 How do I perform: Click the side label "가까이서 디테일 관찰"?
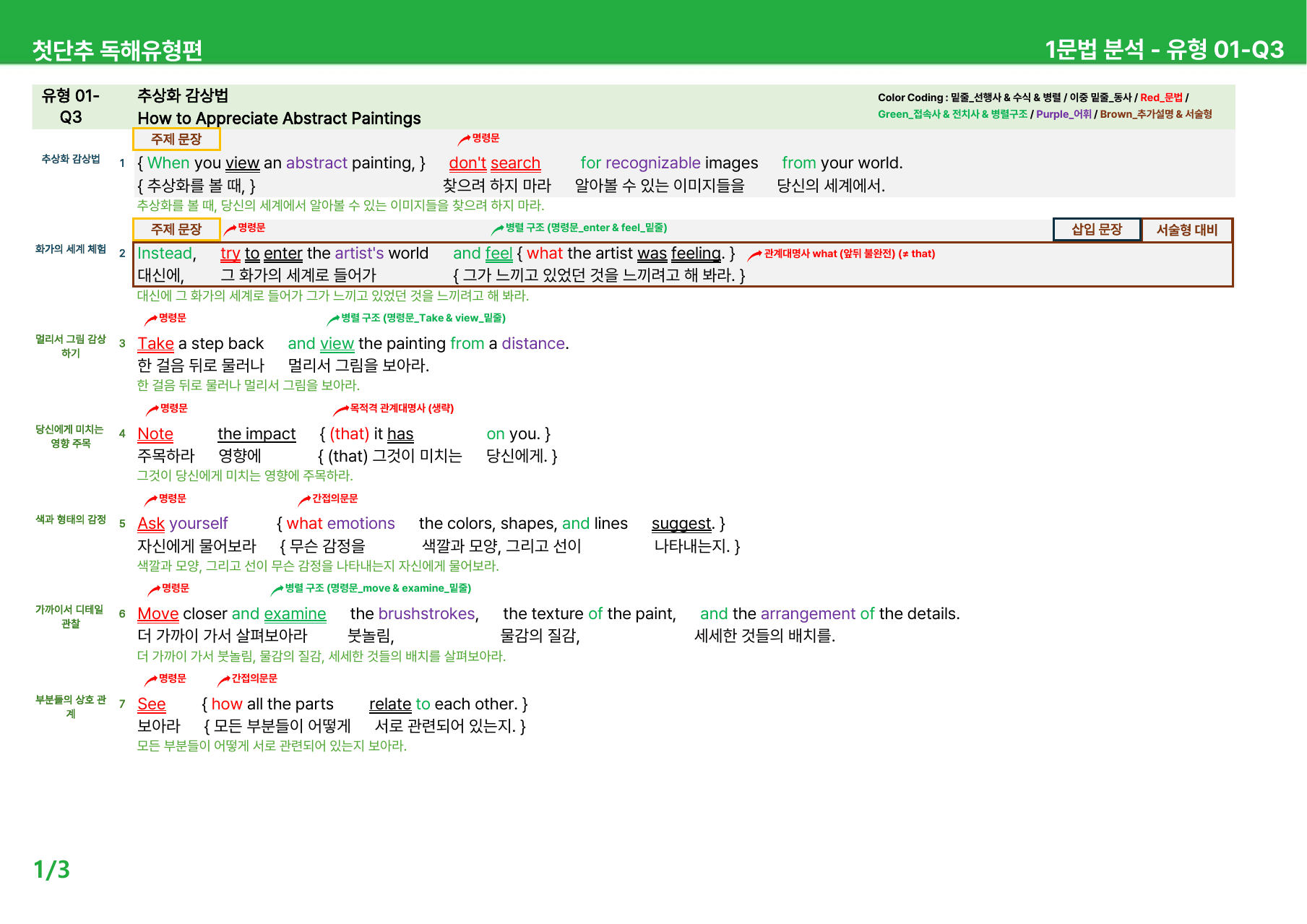pos(71,616)
